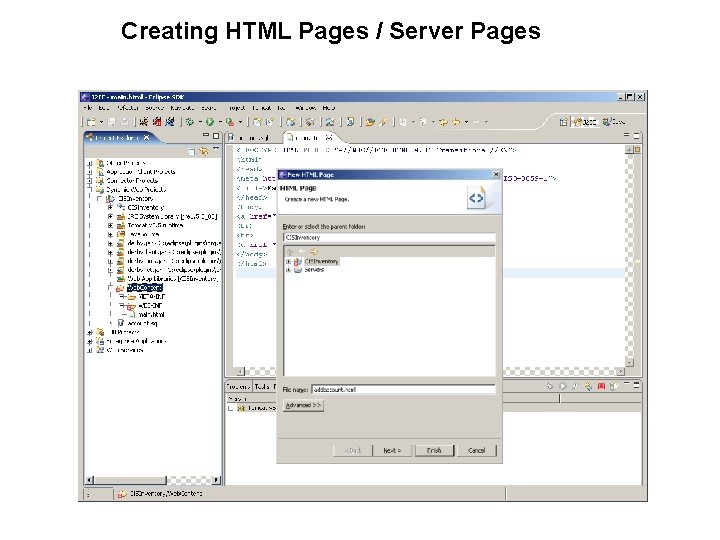This screenshot has width=720, height=540.
Task: Switch to the first editor tab left of main.html
Action: pos(249,137)
